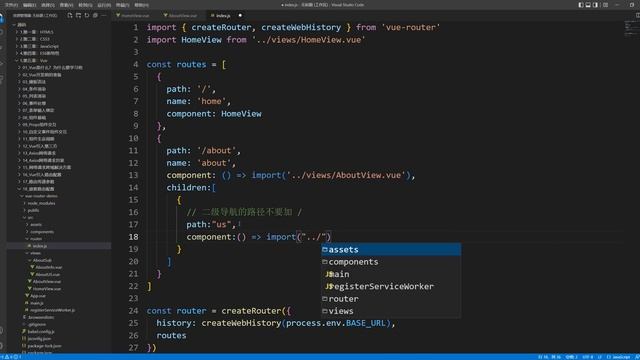This screenshot has height=360, width=640.
Task: Click the split editor icon
Action: pyautogui.click(x=637, y=16)
